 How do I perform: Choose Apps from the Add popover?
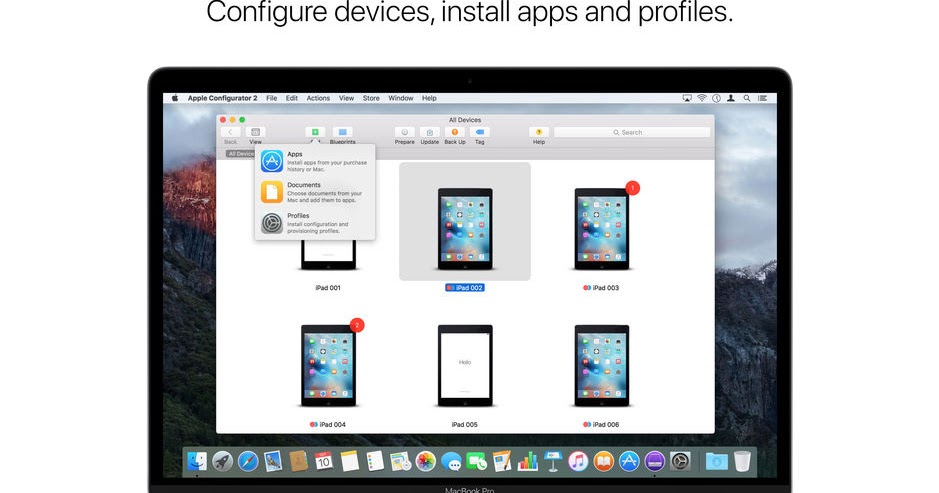click(x=315, y=162)
